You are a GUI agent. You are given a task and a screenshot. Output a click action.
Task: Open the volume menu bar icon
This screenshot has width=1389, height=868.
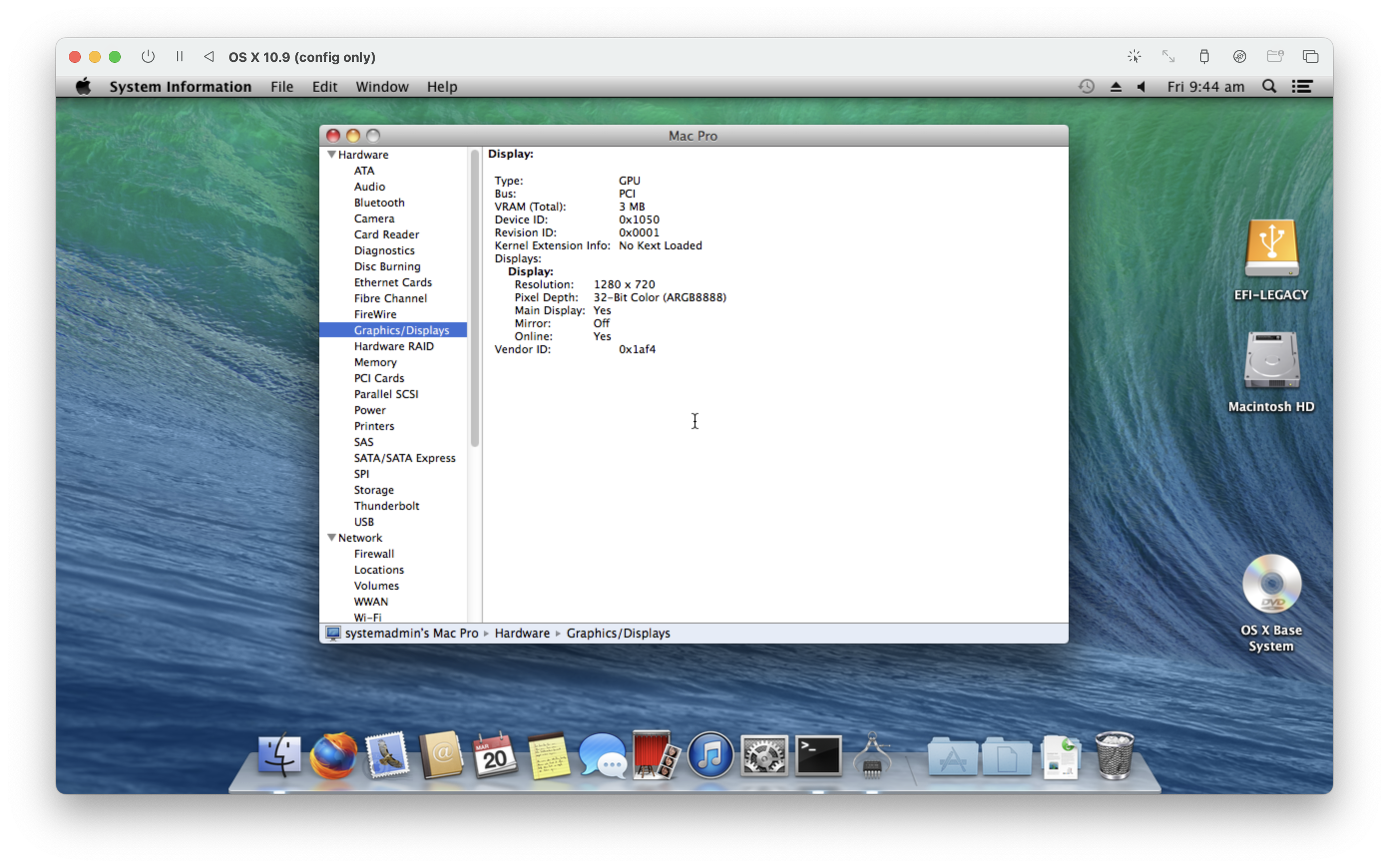click(x=1141, y=87)
